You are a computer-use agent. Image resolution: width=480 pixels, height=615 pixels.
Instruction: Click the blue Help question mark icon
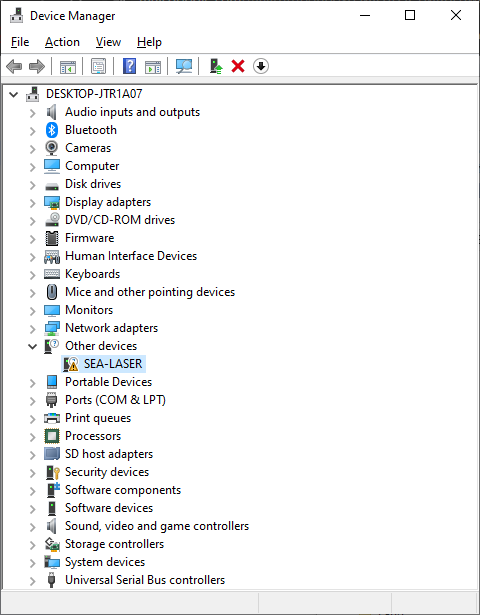point(129,66)
